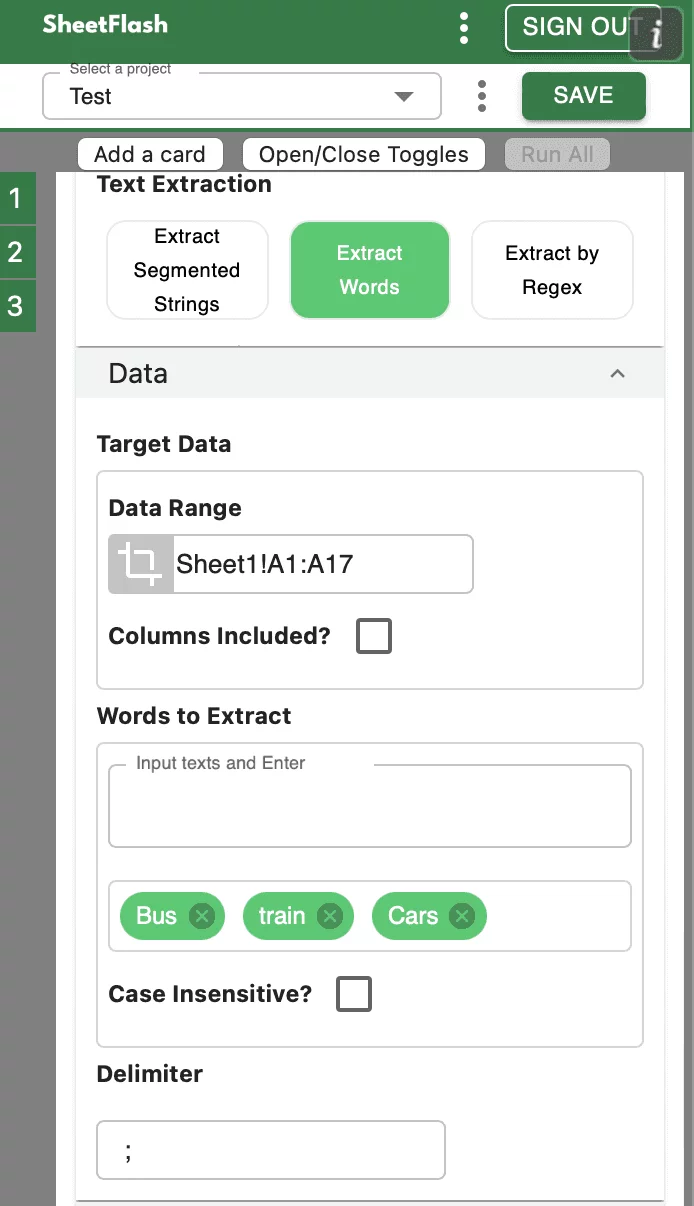694x1206 pixels.
Task: Delete the Cars chip via X icon
Action: pos(461,916)
